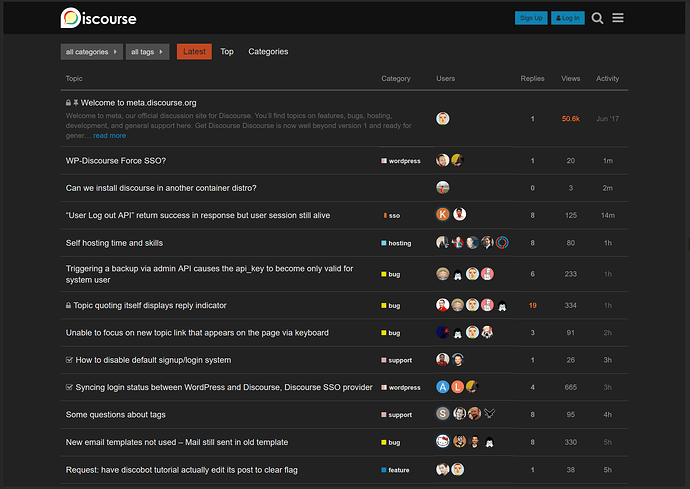This screenshot has width=690, height=489.
Task: Click first avatar on Self hosting time row
Action: point(443,243)
